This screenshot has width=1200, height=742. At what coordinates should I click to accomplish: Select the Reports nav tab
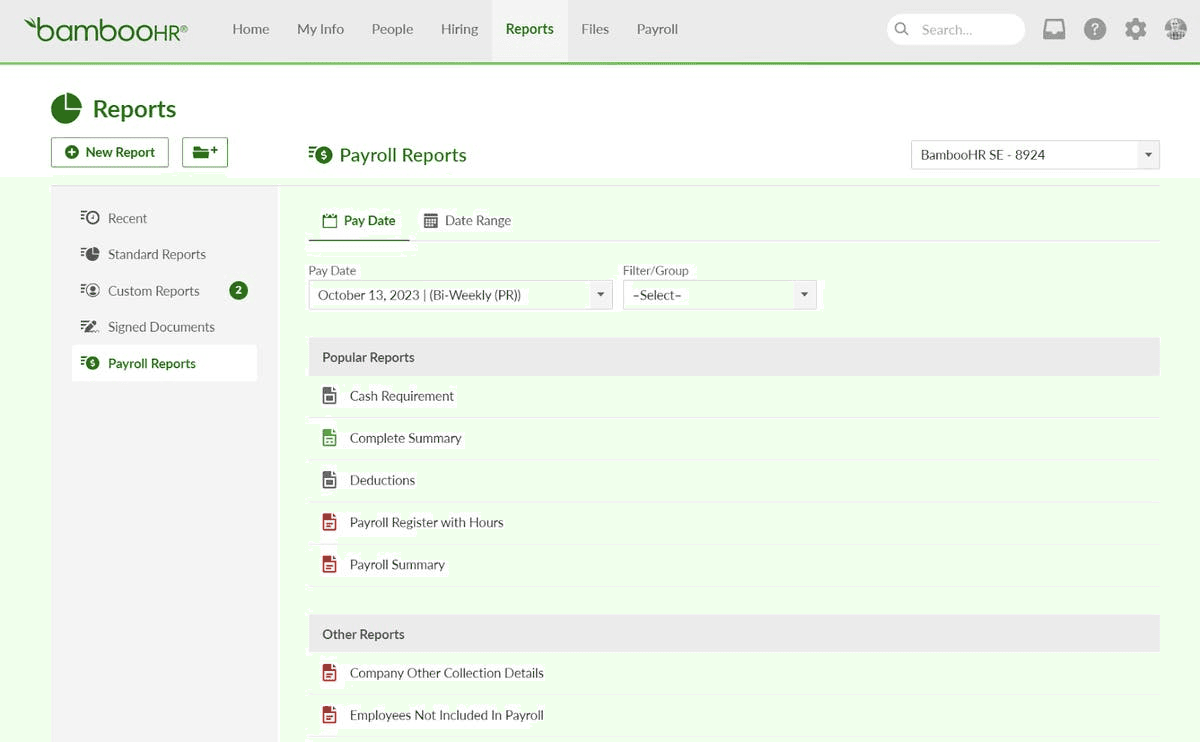coord(530,30)
